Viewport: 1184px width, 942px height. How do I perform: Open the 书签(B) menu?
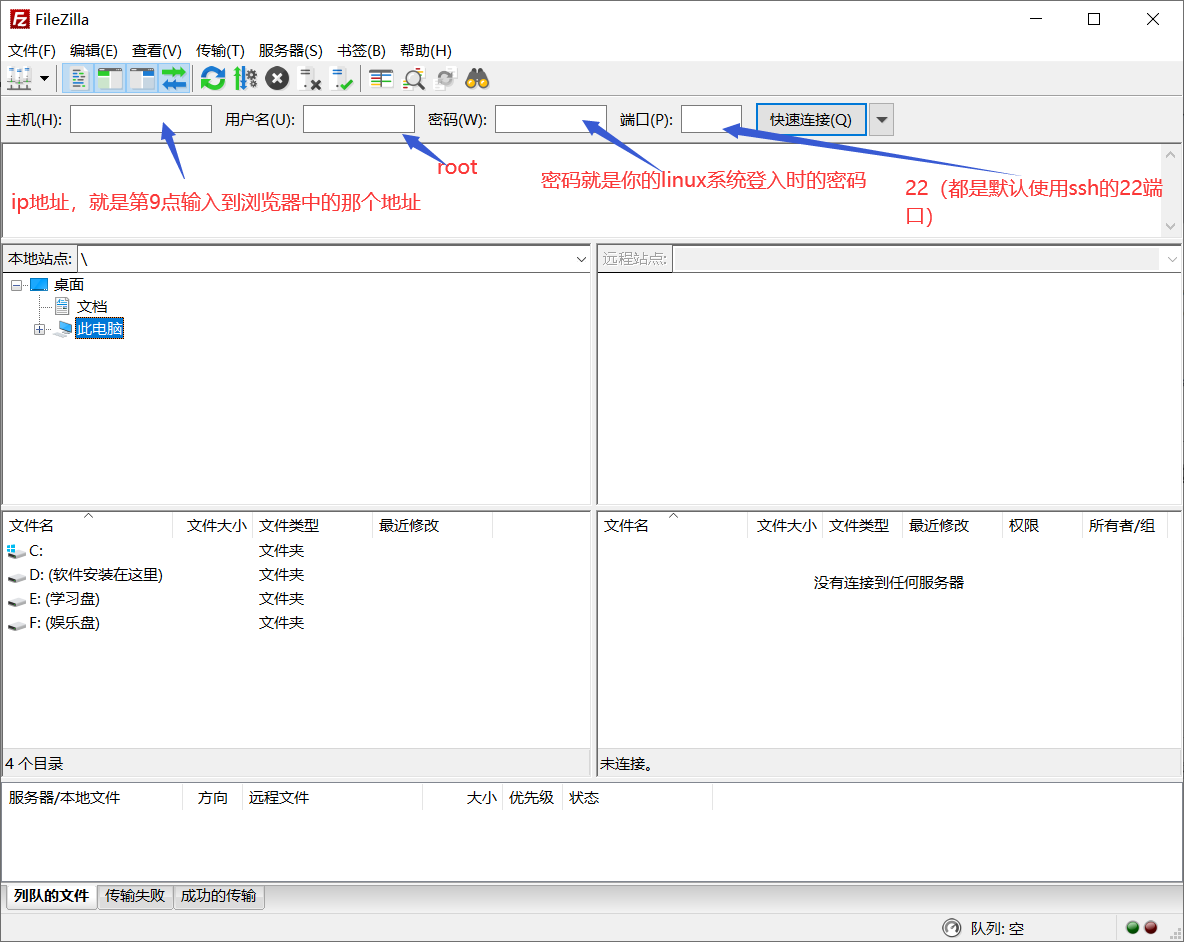click(x=361, y=51)
